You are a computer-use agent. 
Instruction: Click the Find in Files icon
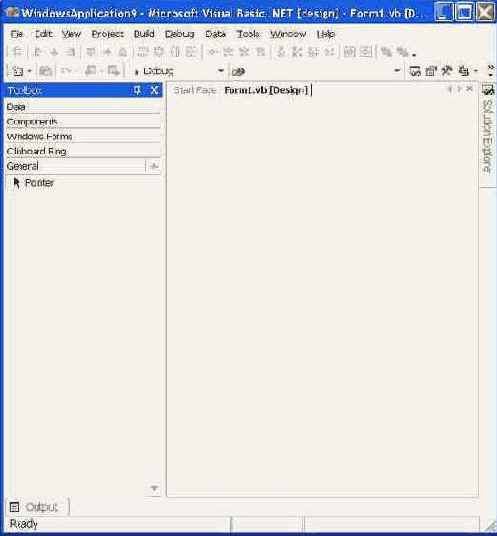coord(239,72)
